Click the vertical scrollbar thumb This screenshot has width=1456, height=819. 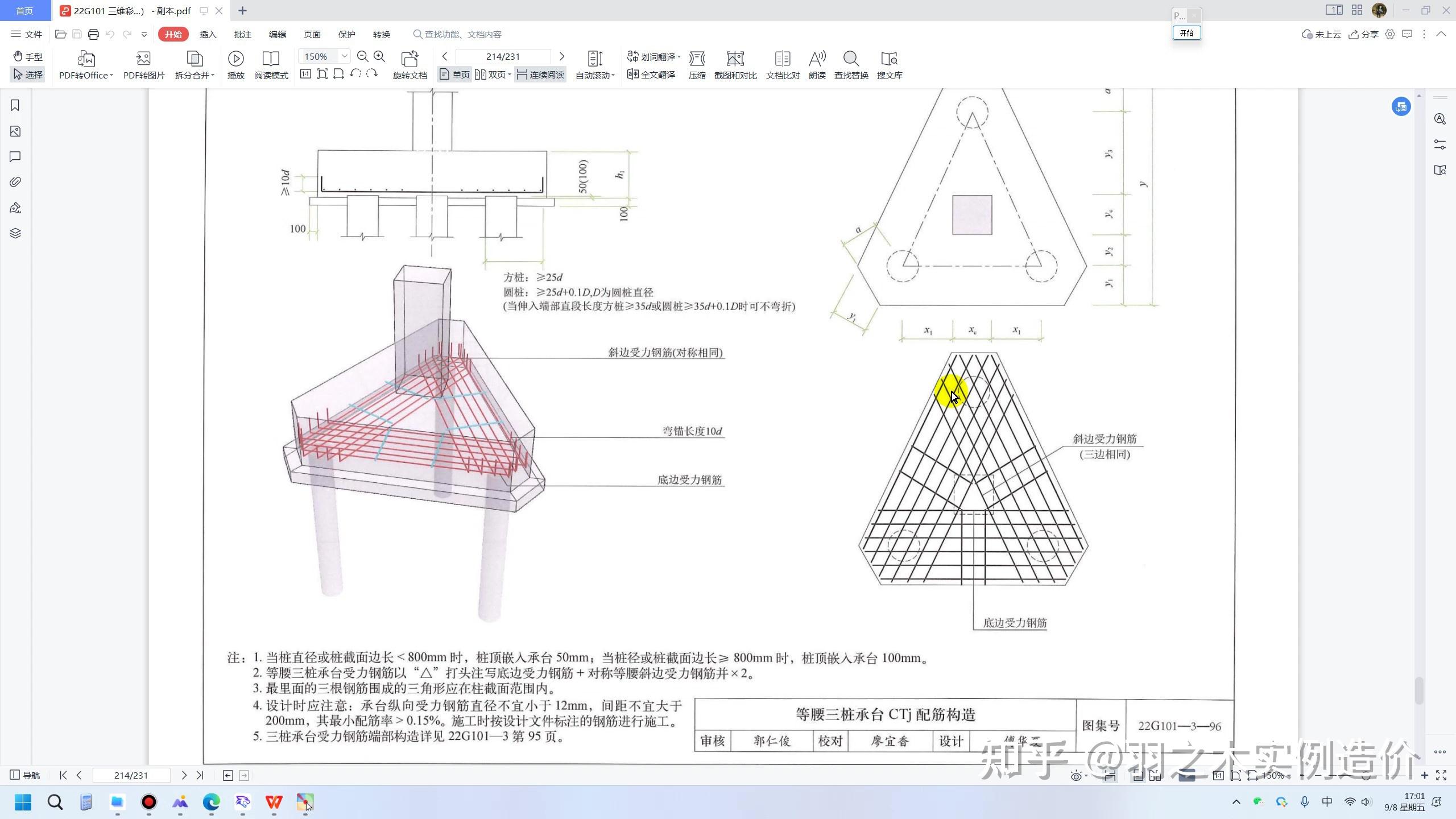click(1418, 690)
